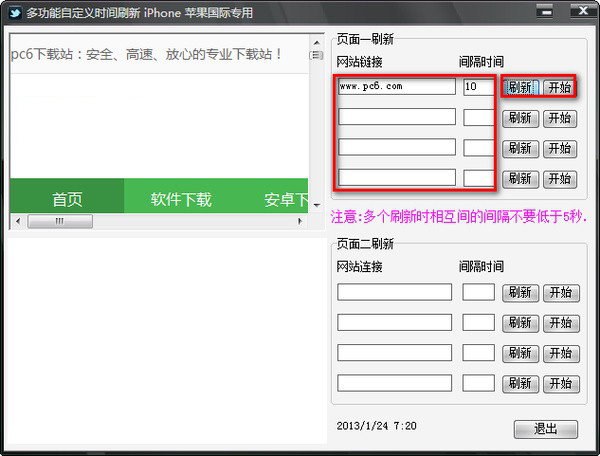Click the magenta 注意 warning text

[x=458, y=217]
